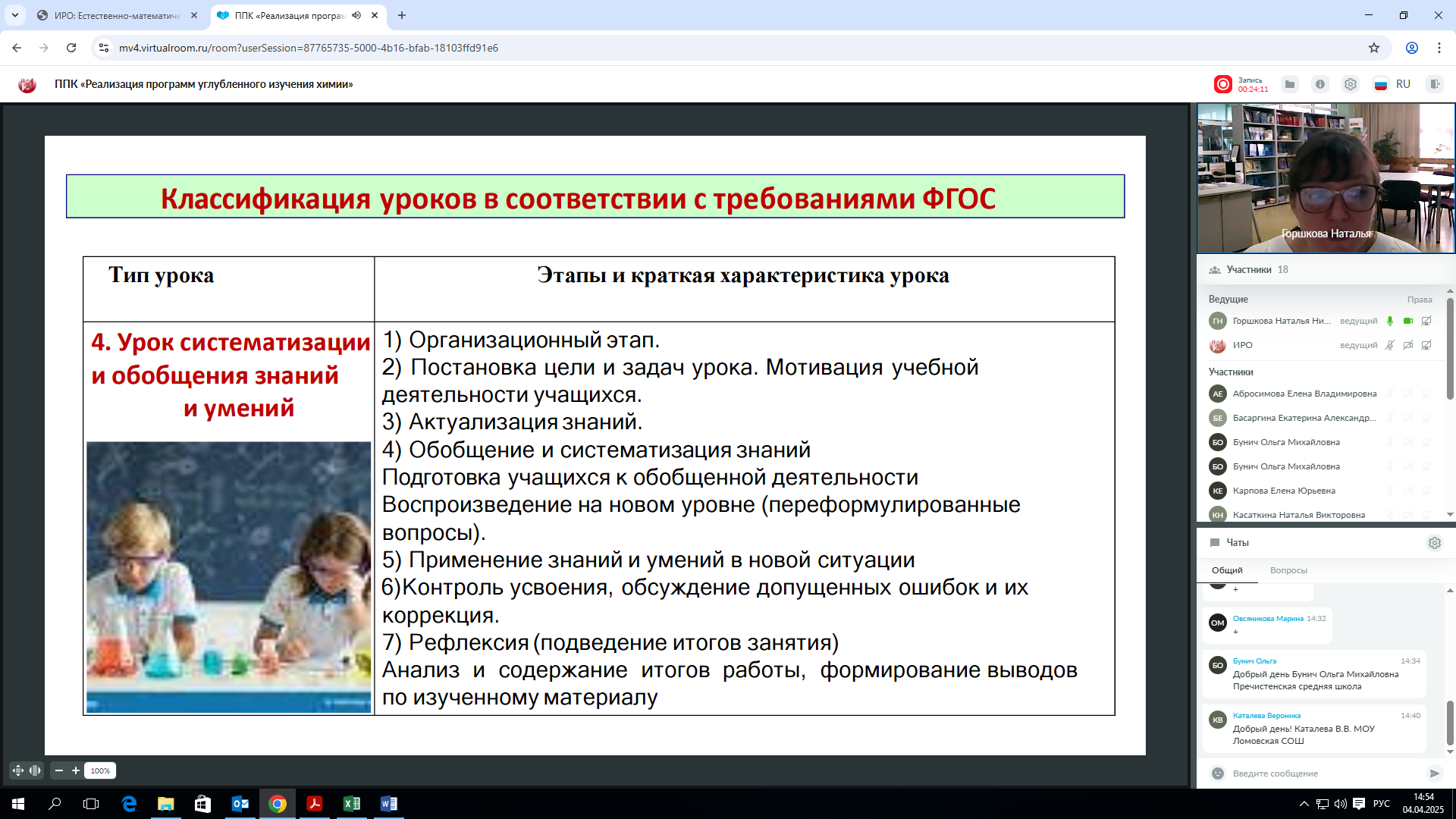Click the red recording indicator button
The width and height of the screenshot is (1456, 819).
(x=1222, y=84)
